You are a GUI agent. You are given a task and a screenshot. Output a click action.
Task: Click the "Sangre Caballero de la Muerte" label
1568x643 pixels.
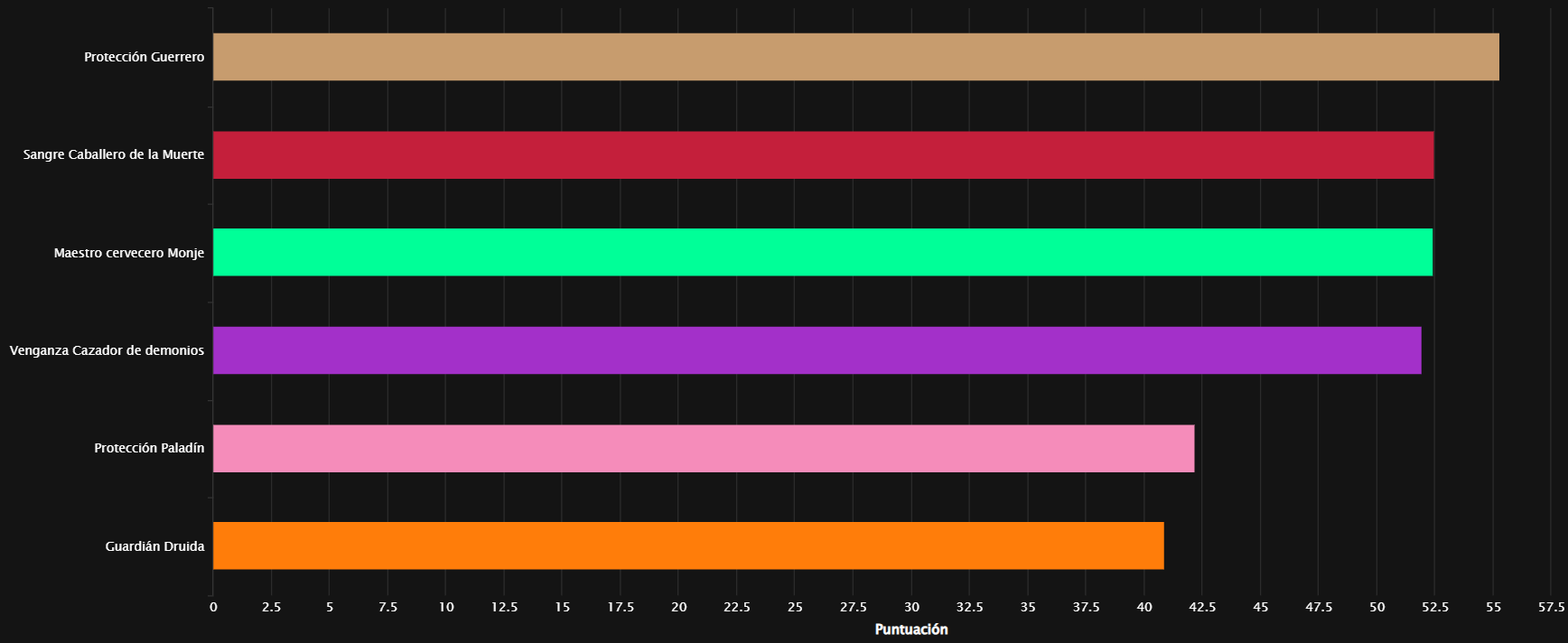(114, 154)
